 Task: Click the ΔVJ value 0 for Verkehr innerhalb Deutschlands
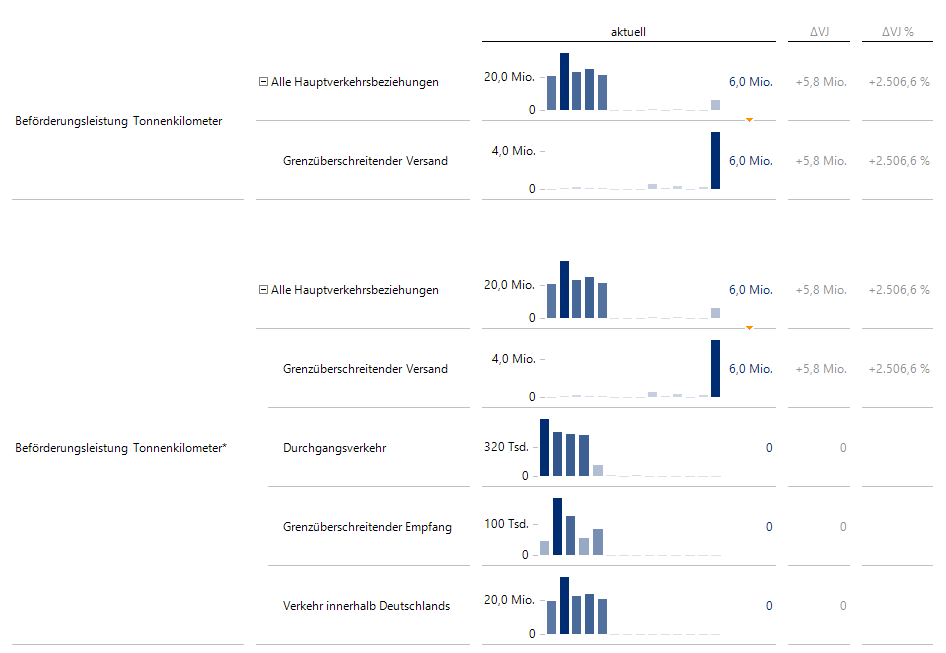click(x=843, y=606)
